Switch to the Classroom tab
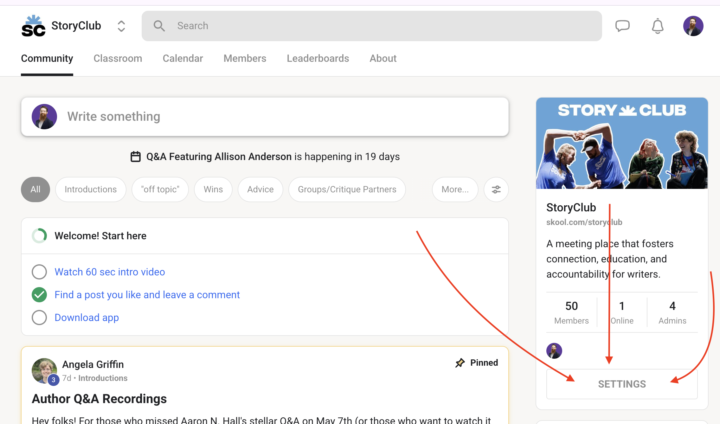Screen dimensions: 720x424 [118, 58]
